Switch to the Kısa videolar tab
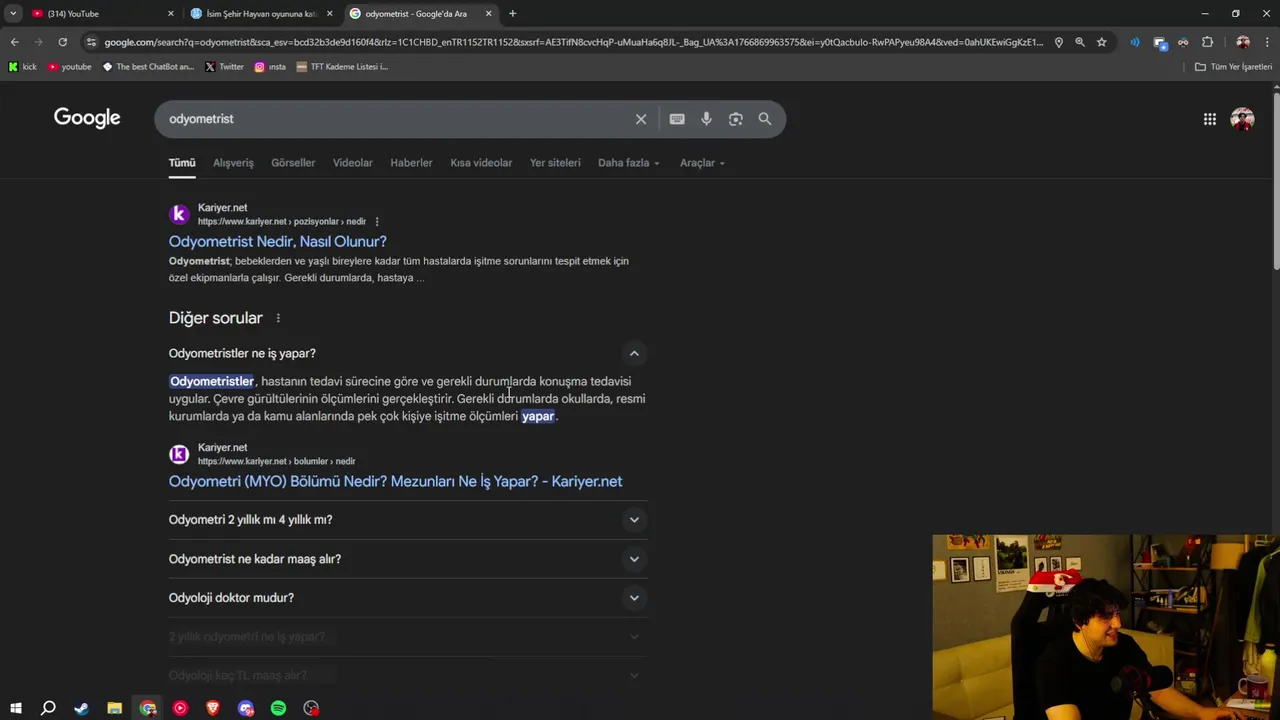The height and width of the screenshot is (720, 1280). (x=481, y=163)
